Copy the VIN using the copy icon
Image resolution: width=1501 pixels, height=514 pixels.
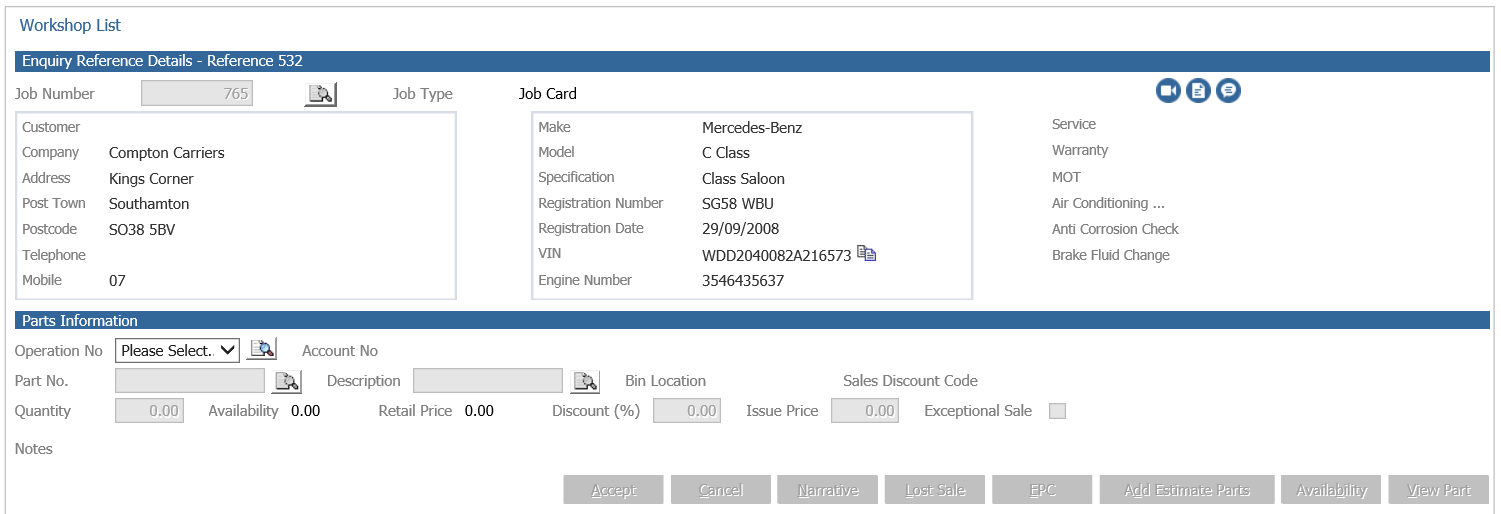[867, 254]
